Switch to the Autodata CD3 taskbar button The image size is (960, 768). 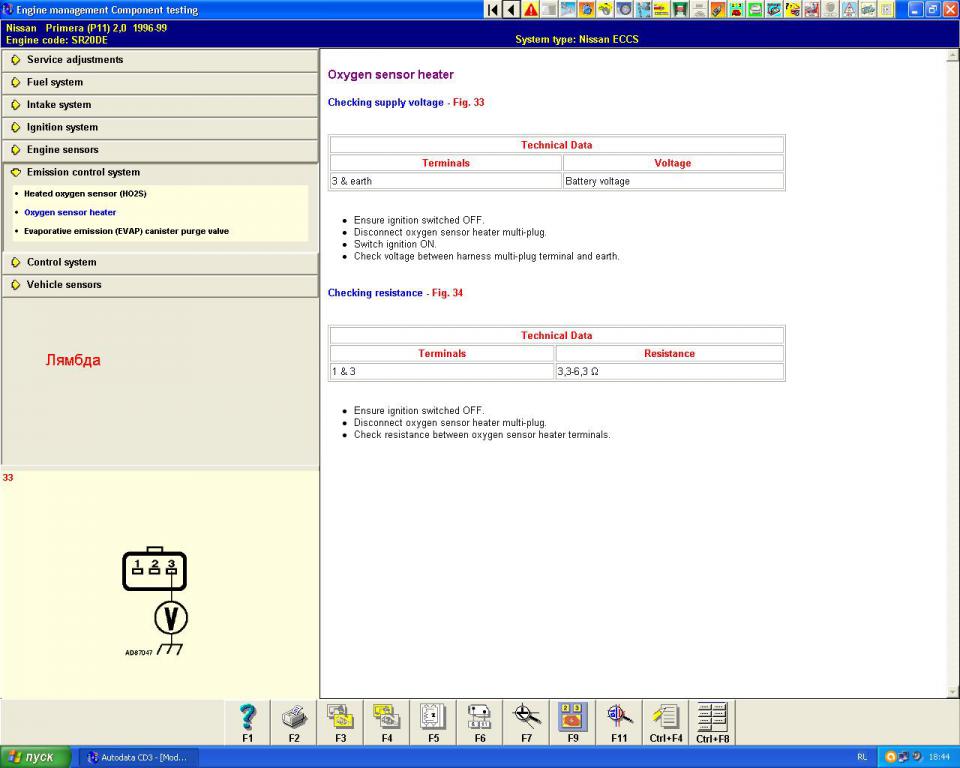tap(138, 757)
